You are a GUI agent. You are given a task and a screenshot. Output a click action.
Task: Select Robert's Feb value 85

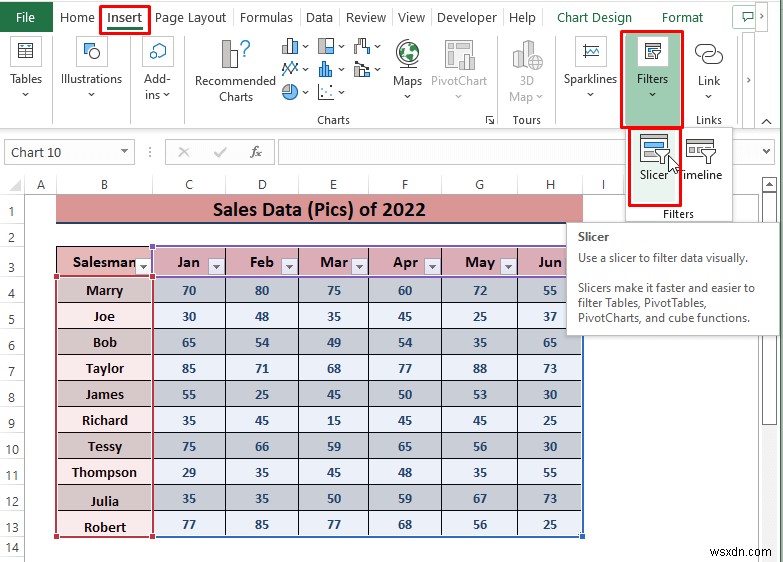tap(262, 524)
